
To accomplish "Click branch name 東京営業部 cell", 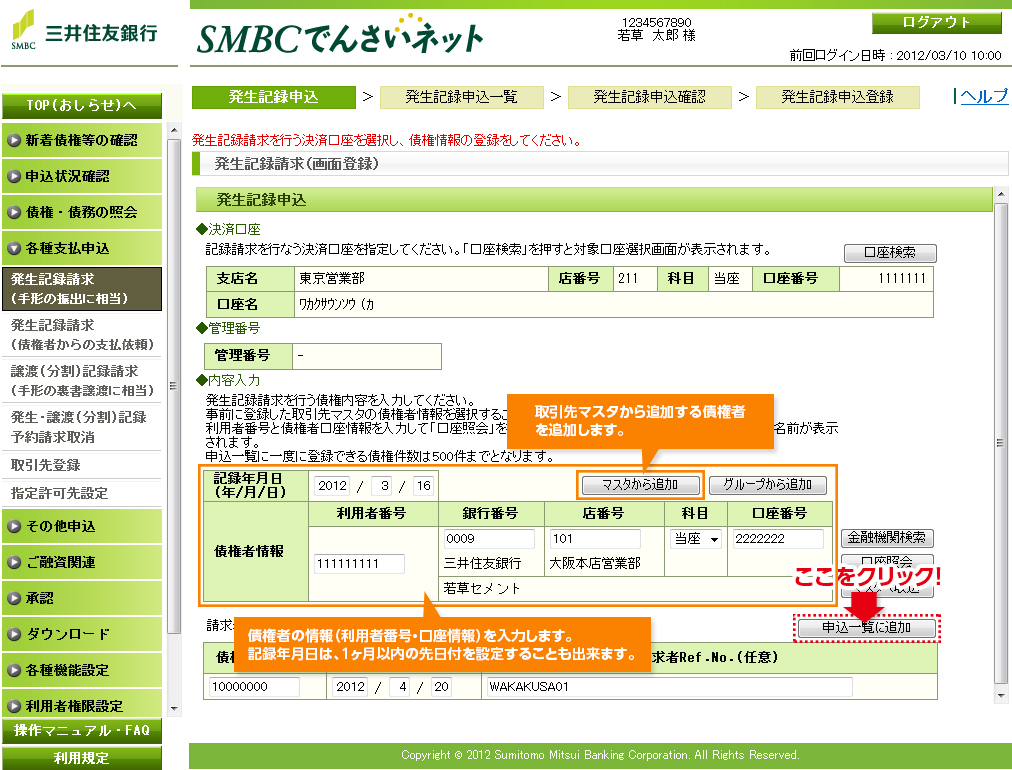I will click(x=421, y=279).
